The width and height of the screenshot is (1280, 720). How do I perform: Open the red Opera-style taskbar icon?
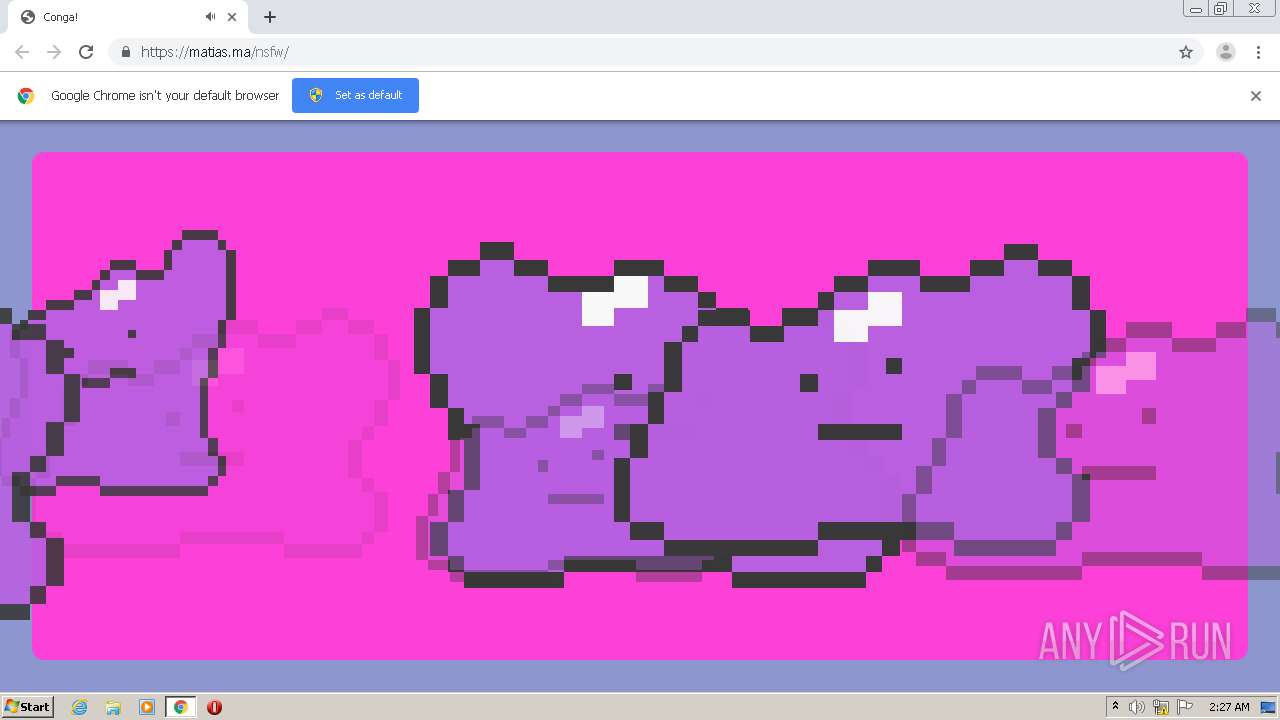click(214, 707)
